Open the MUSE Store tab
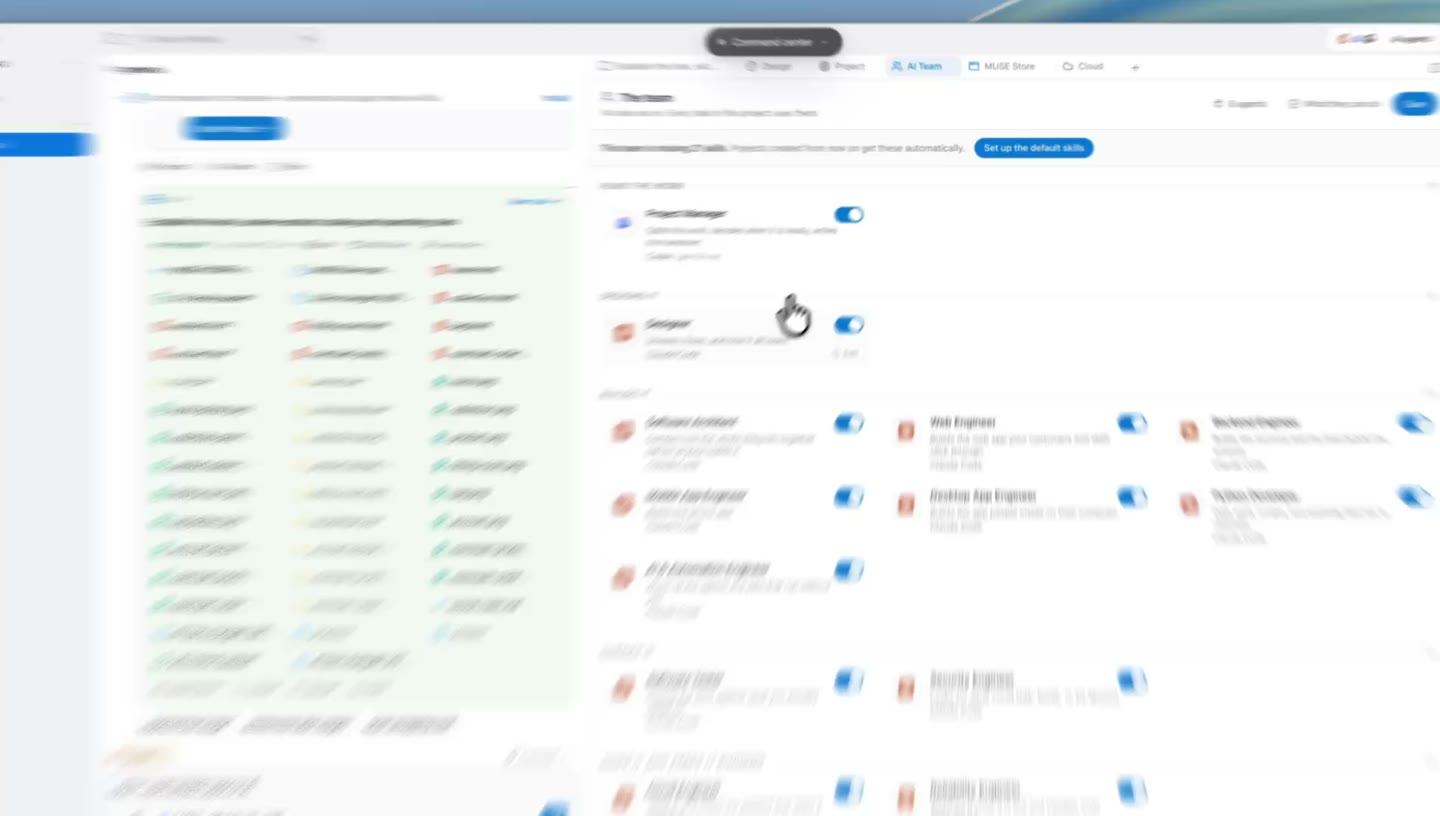Screen dimensions: 1440x816 [1002, 66]
